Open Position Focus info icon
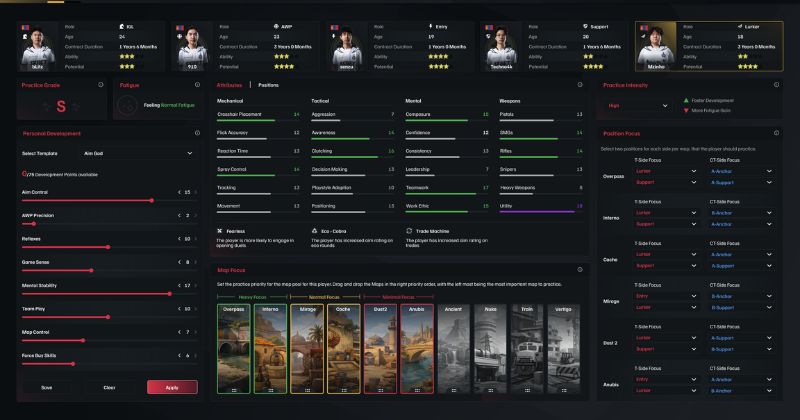 coord(776,133)
